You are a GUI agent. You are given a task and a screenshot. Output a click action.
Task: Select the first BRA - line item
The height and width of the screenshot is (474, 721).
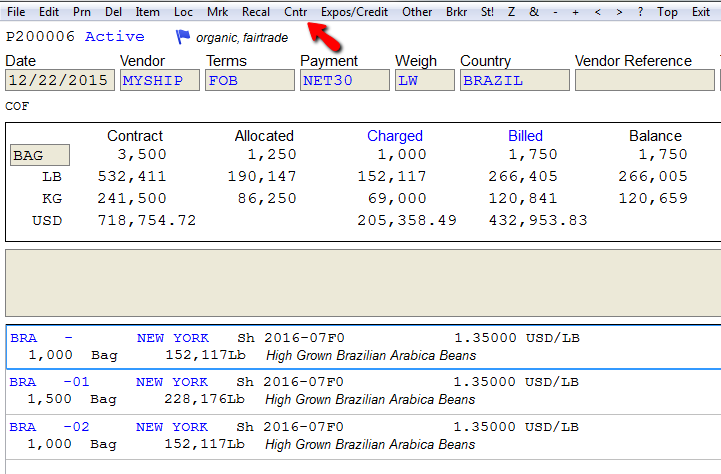coord(363,347)
